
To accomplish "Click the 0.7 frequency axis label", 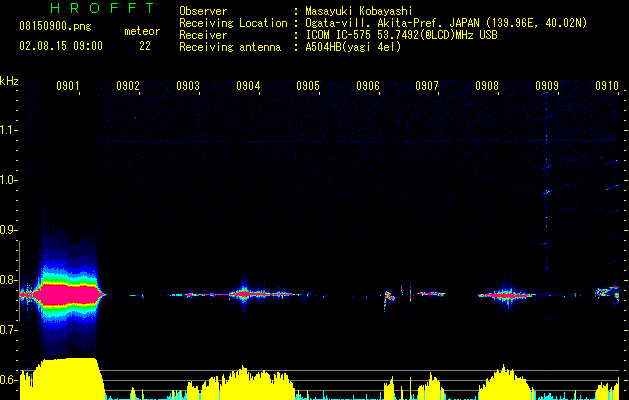I will [8, 330].
